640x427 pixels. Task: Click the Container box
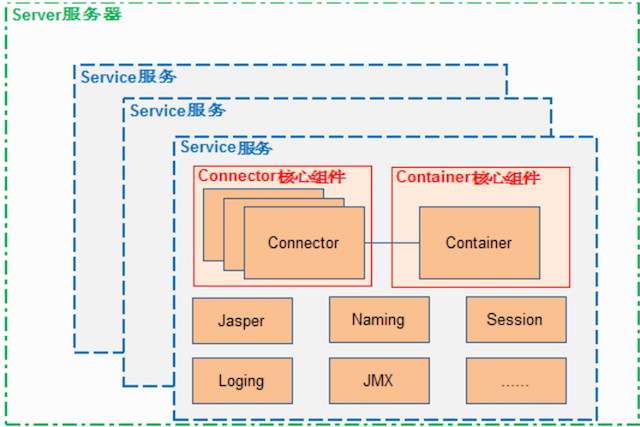point(480,243)
